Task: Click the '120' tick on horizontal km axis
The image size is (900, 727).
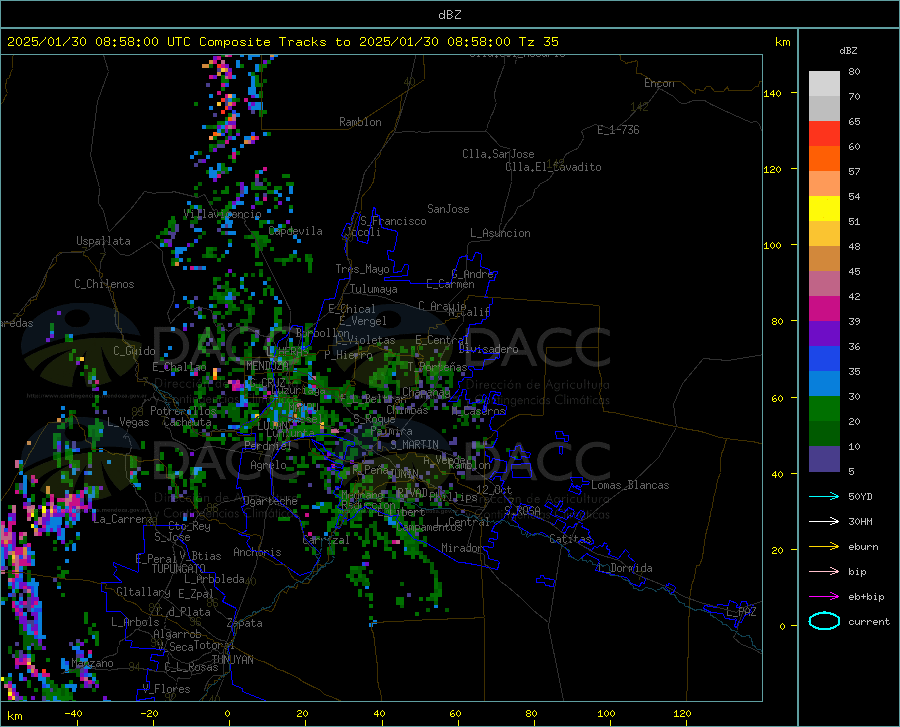Action: pyautogui.click(x=682, y=714)
